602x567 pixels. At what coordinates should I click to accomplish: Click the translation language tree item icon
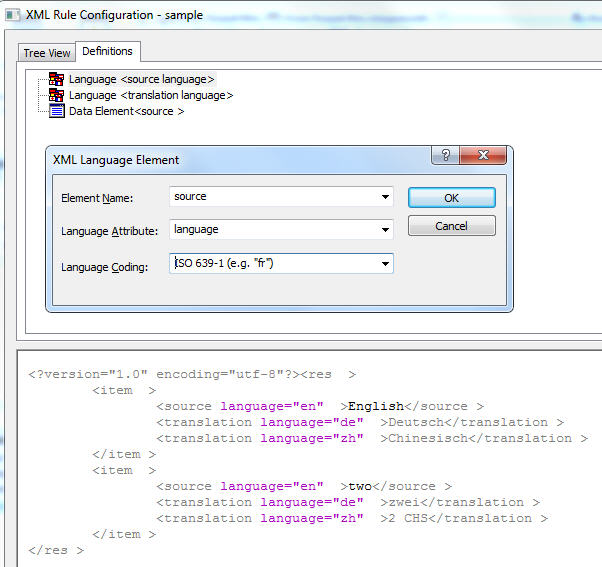(57, 95)
